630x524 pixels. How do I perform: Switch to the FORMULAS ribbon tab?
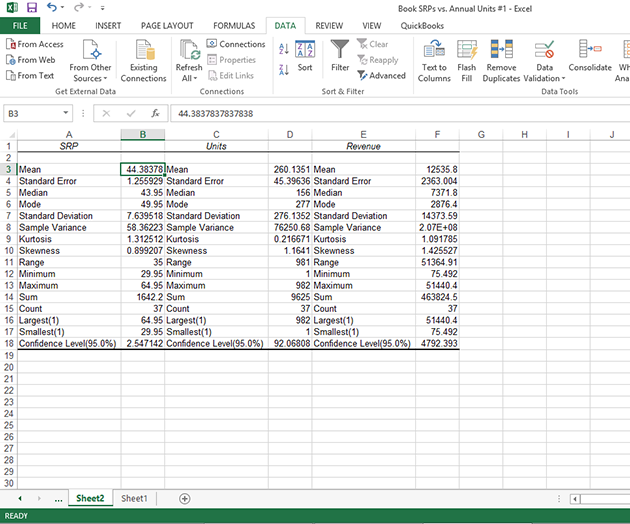[233, 25]
